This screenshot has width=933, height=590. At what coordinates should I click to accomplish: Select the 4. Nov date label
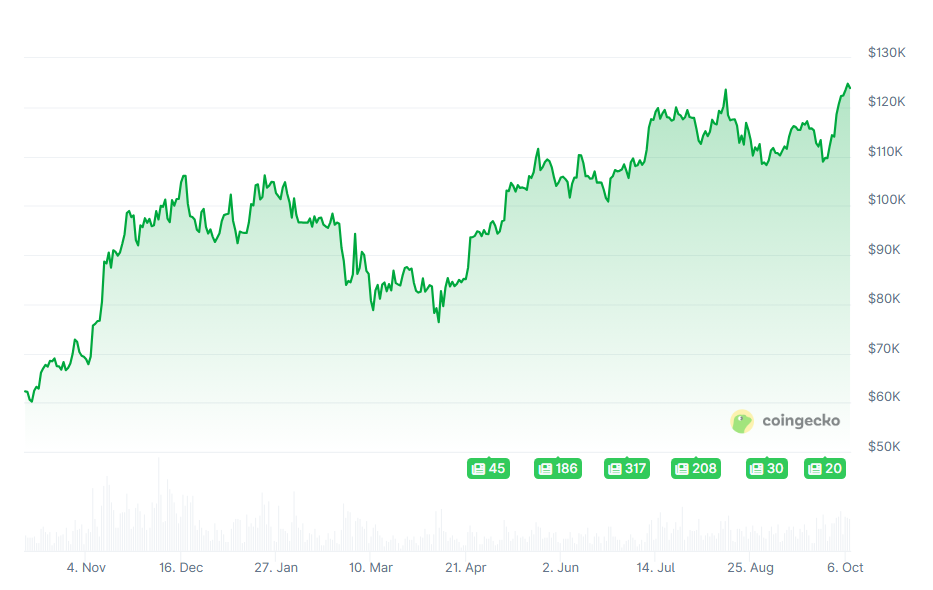click(86, 567)
